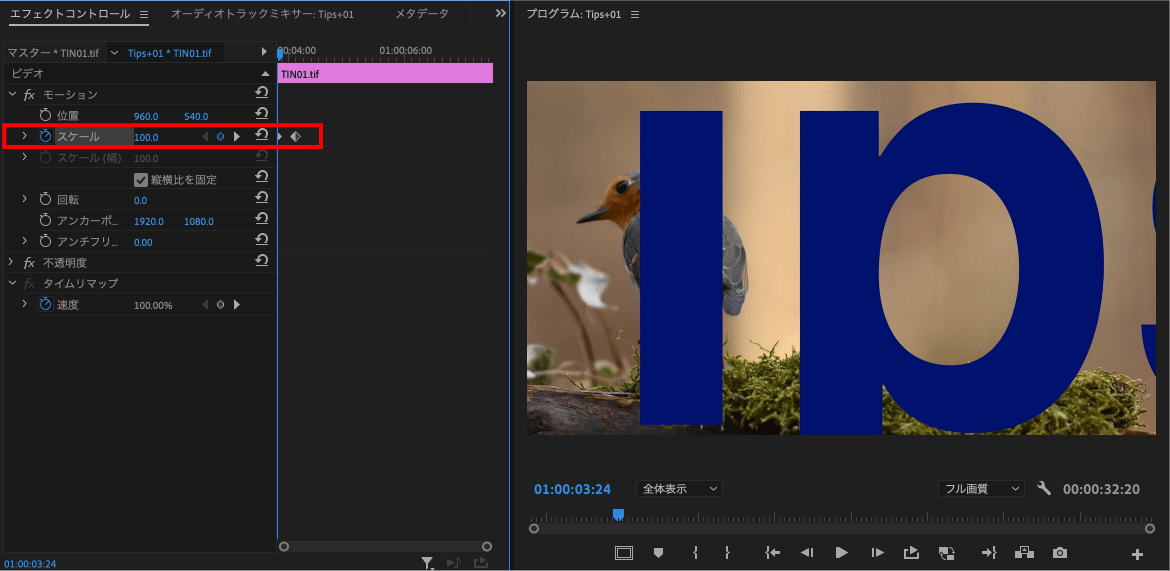The width and height of the screenshot is (1170, 571).
Task: Open master clip dropdown arrow
Action: (x=114, y=53)
